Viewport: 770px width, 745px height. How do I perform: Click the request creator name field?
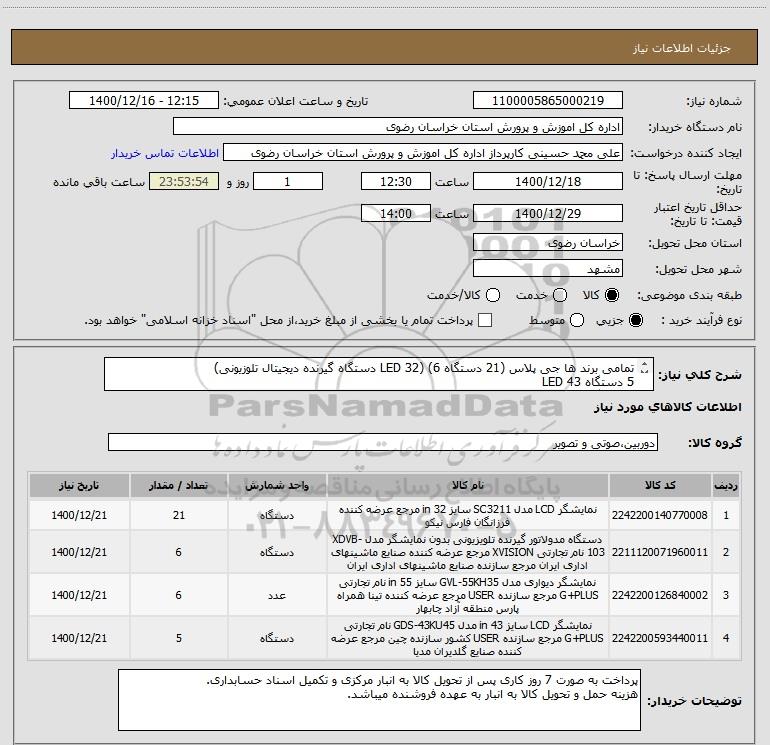pos(423,153)
